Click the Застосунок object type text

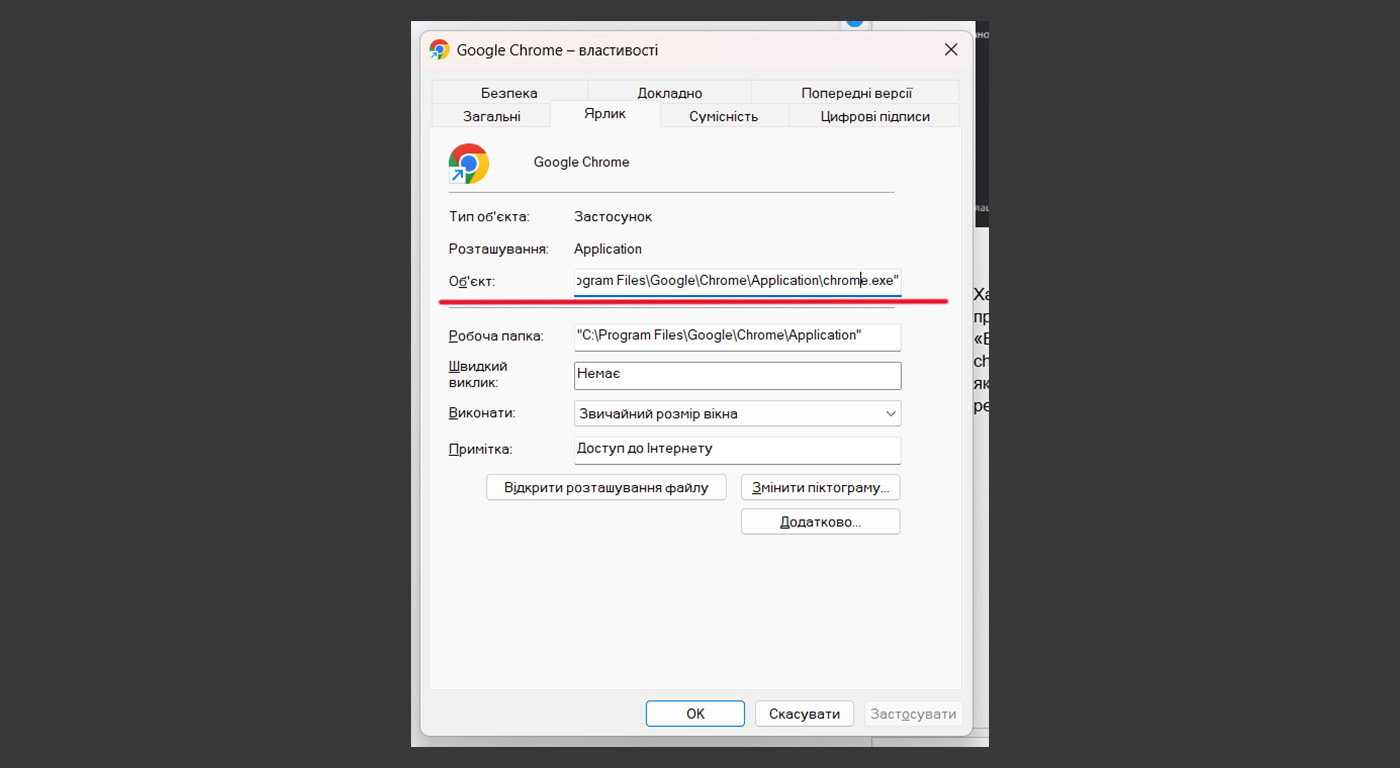613,217
